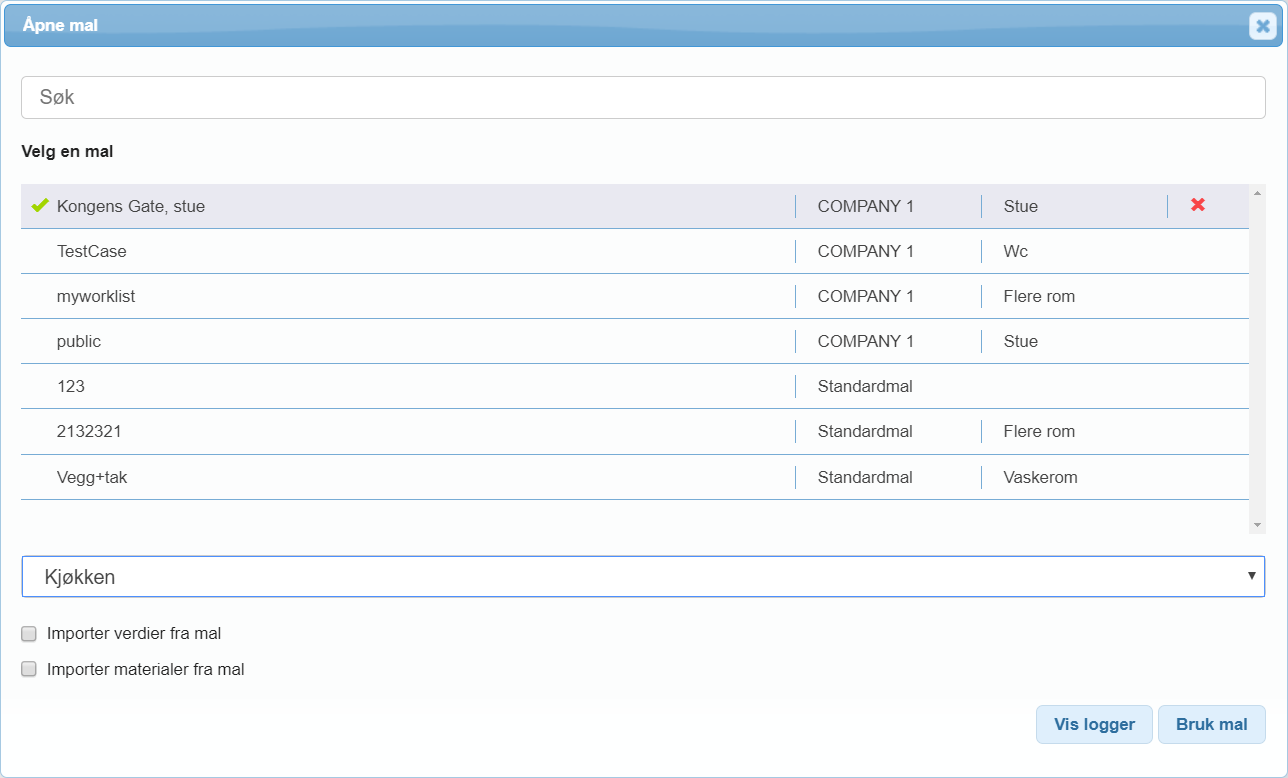Click Wc room type in TestCase row
Screen dimensions: 1288x778
pyautogui.click(x=1015, y=251)
